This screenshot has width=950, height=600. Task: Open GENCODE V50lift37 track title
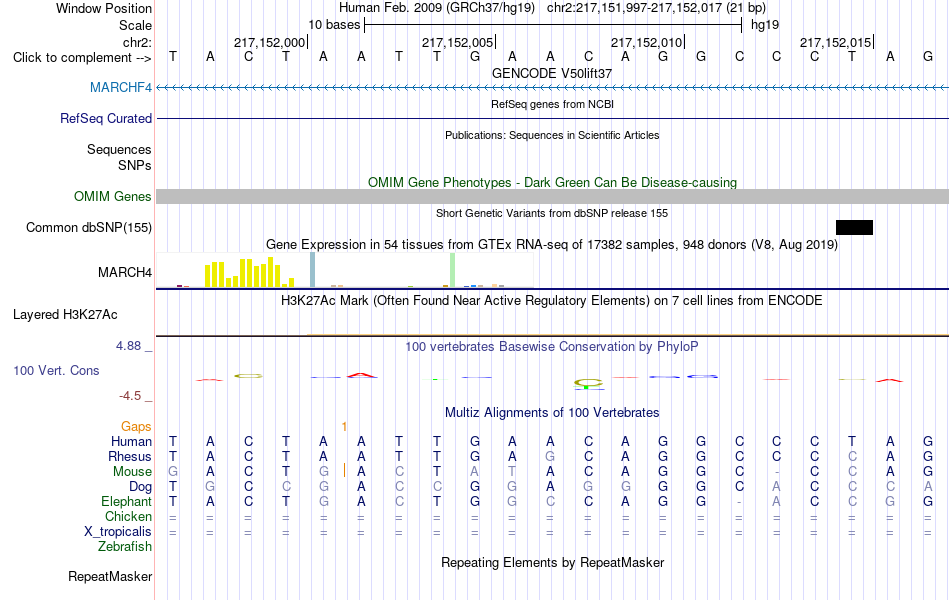552,73
